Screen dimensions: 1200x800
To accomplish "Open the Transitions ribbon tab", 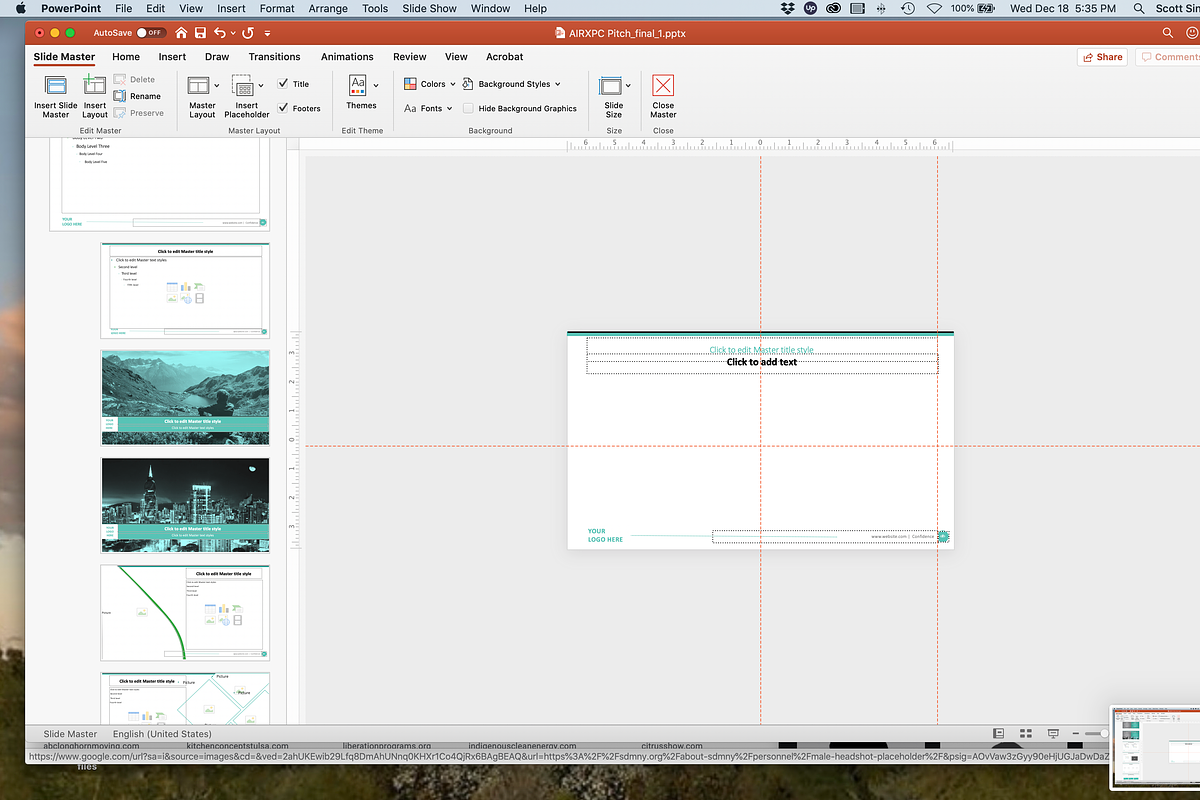I will (274, 57).
